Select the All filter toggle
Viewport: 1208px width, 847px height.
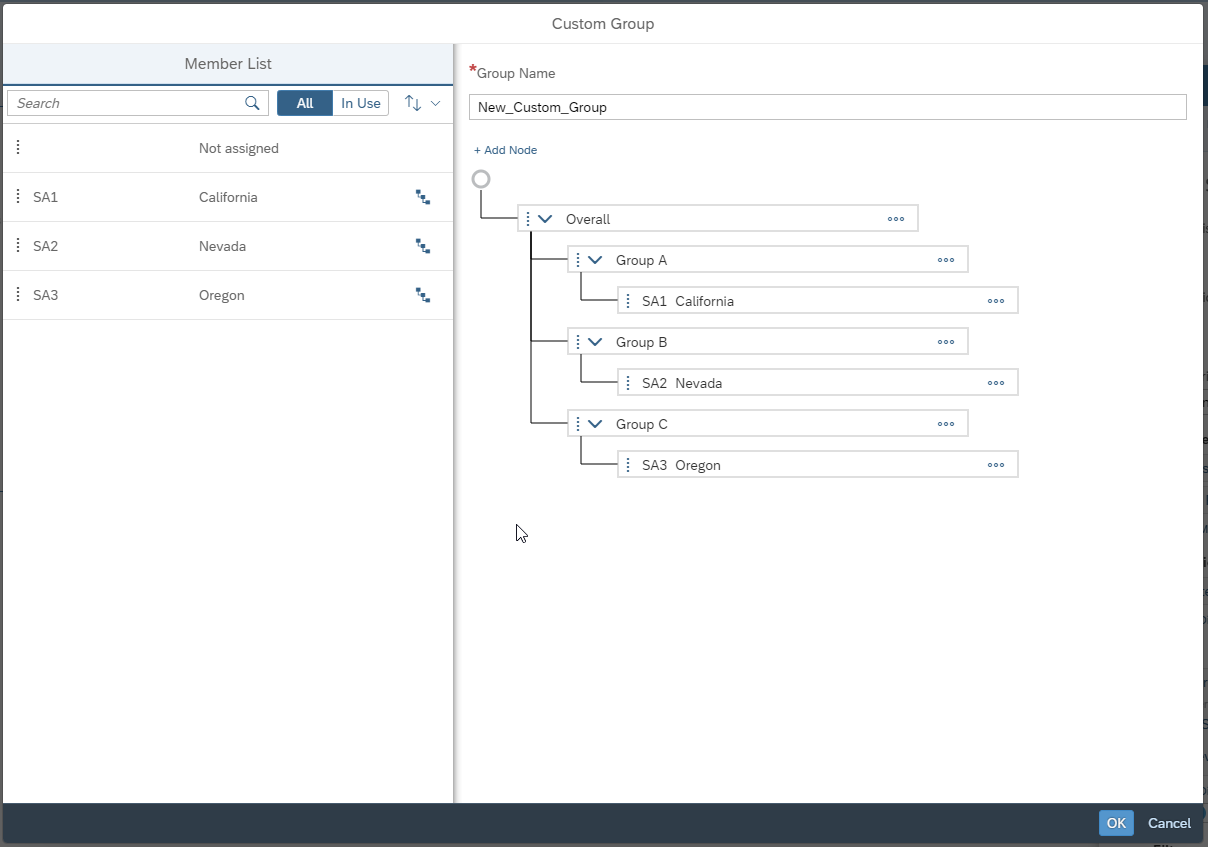point(304,102)
